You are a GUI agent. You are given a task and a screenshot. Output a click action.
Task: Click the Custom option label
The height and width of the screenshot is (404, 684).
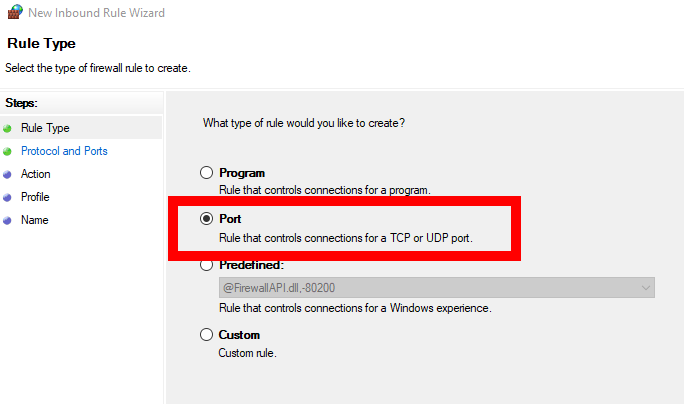click(x=239, y=335)
